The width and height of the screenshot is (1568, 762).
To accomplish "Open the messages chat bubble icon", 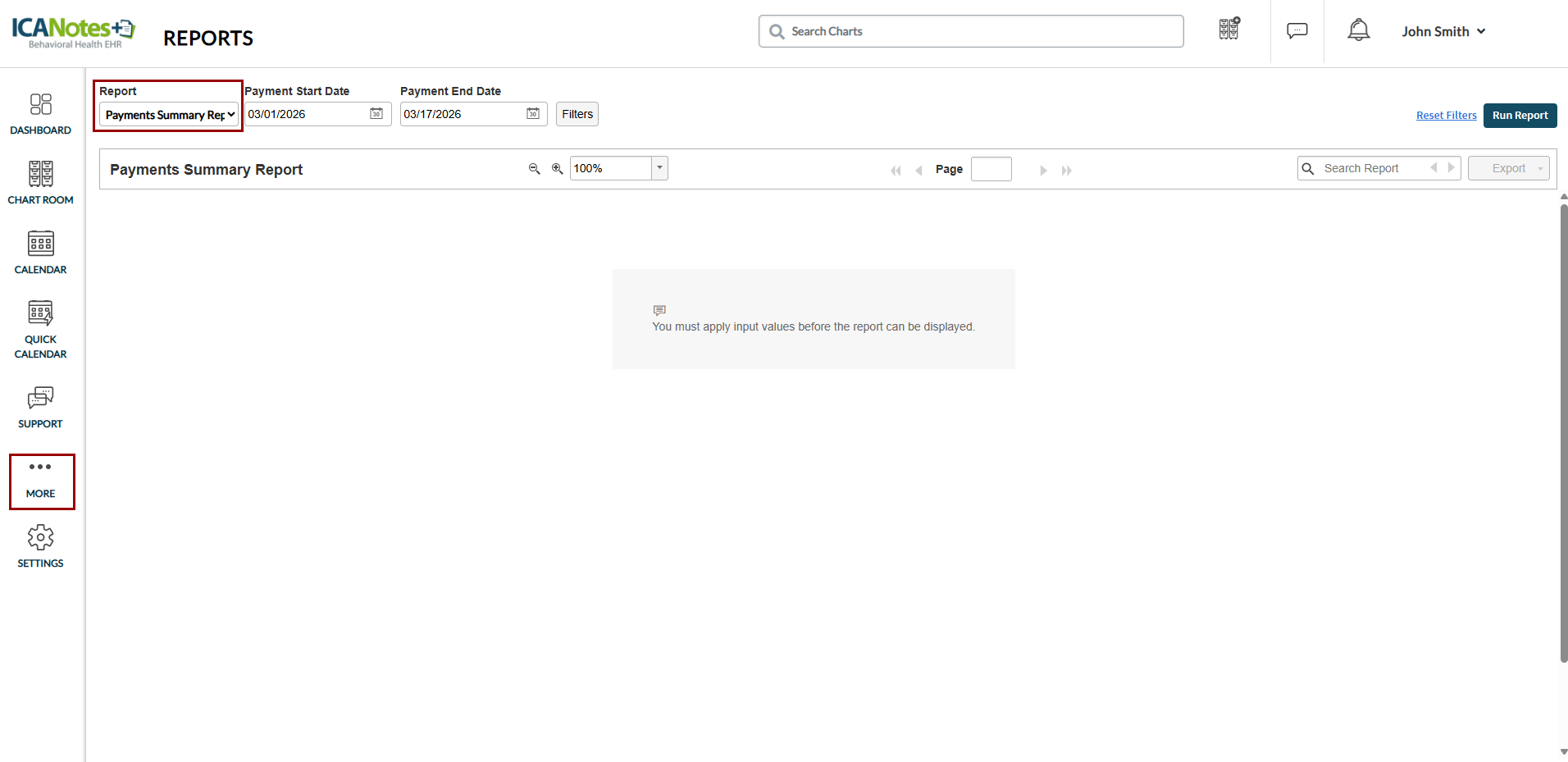I will point(1297,31).
